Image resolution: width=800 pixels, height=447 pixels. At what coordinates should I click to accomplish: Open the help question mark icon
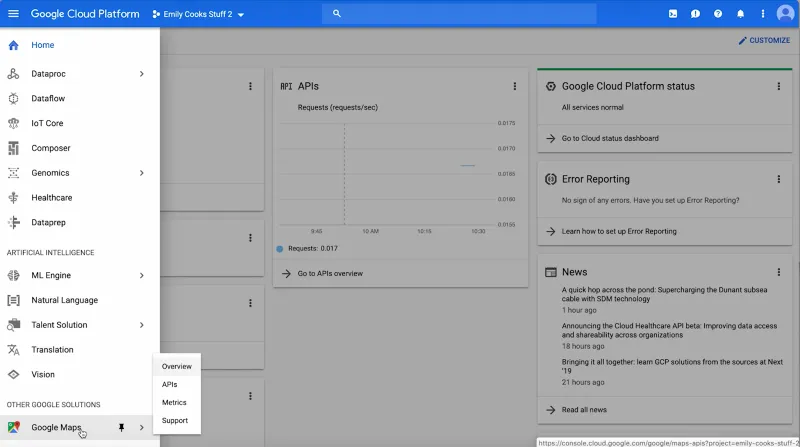click(718, 14)
